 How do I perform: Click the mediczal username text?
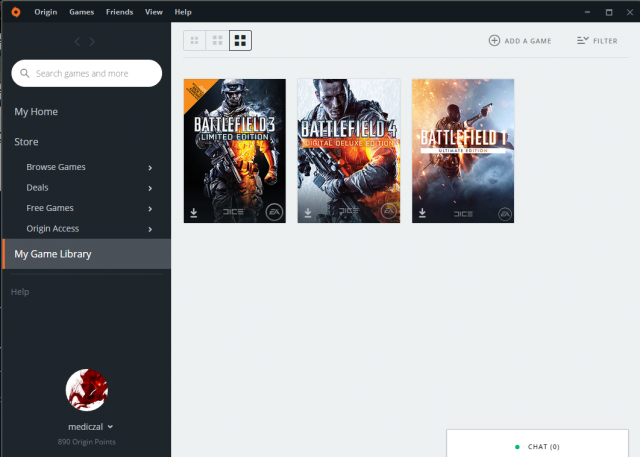(x=85, y=427)
